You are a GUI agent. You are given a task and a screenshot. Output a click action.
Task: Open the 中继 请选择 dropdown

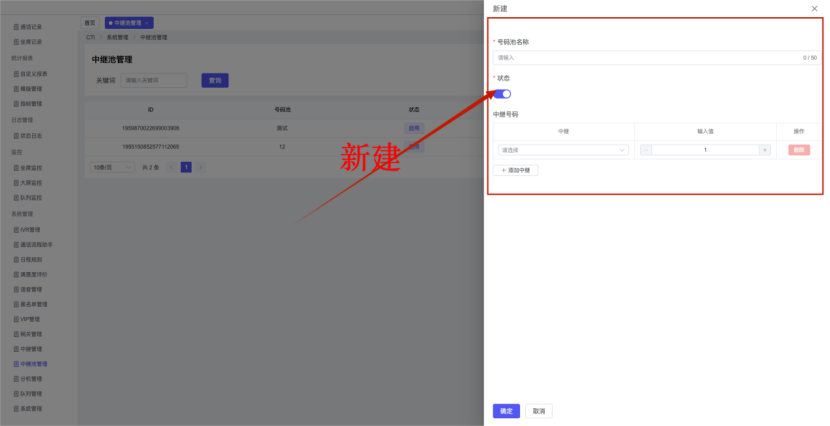563,150
